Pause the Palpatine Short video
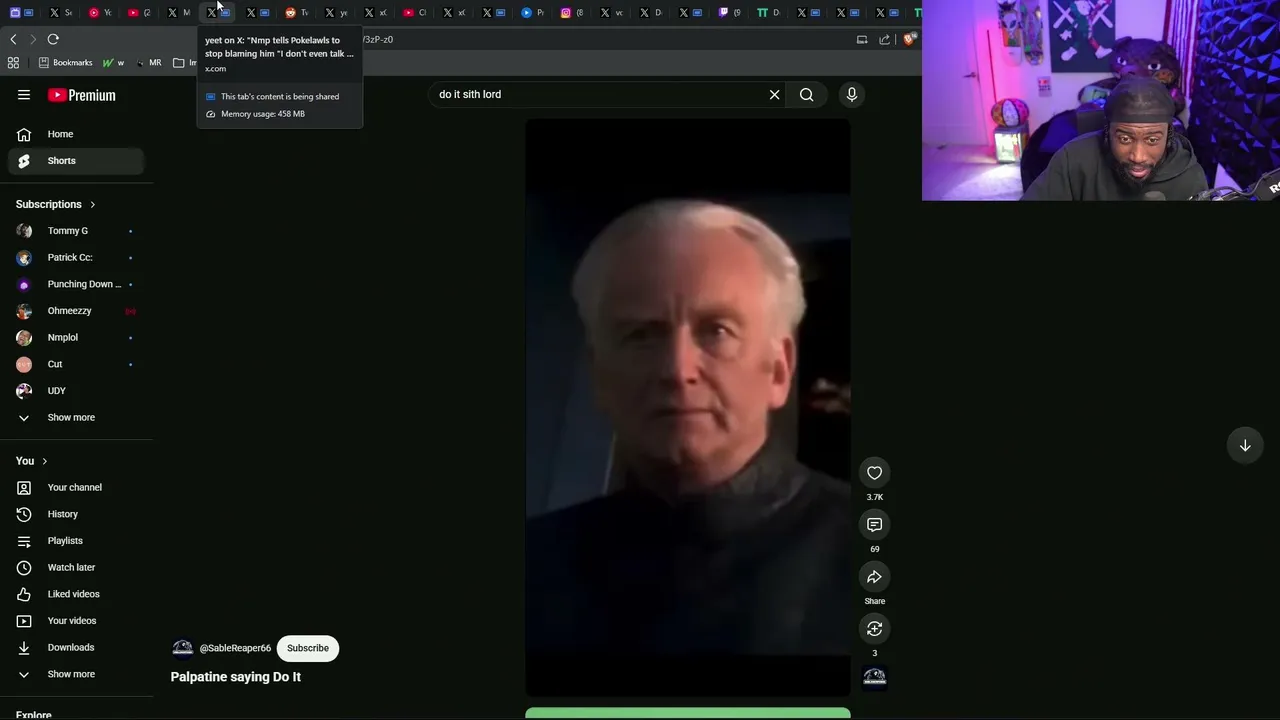 [688, 408]
